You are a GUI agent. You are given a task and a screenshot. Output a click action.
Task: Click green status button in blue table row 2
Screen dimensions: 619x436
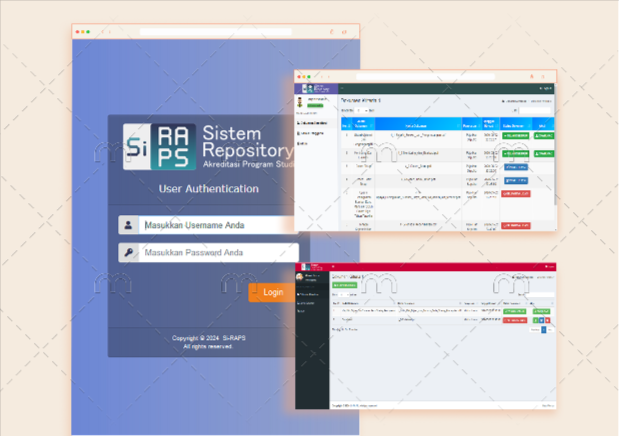[516, 153]
